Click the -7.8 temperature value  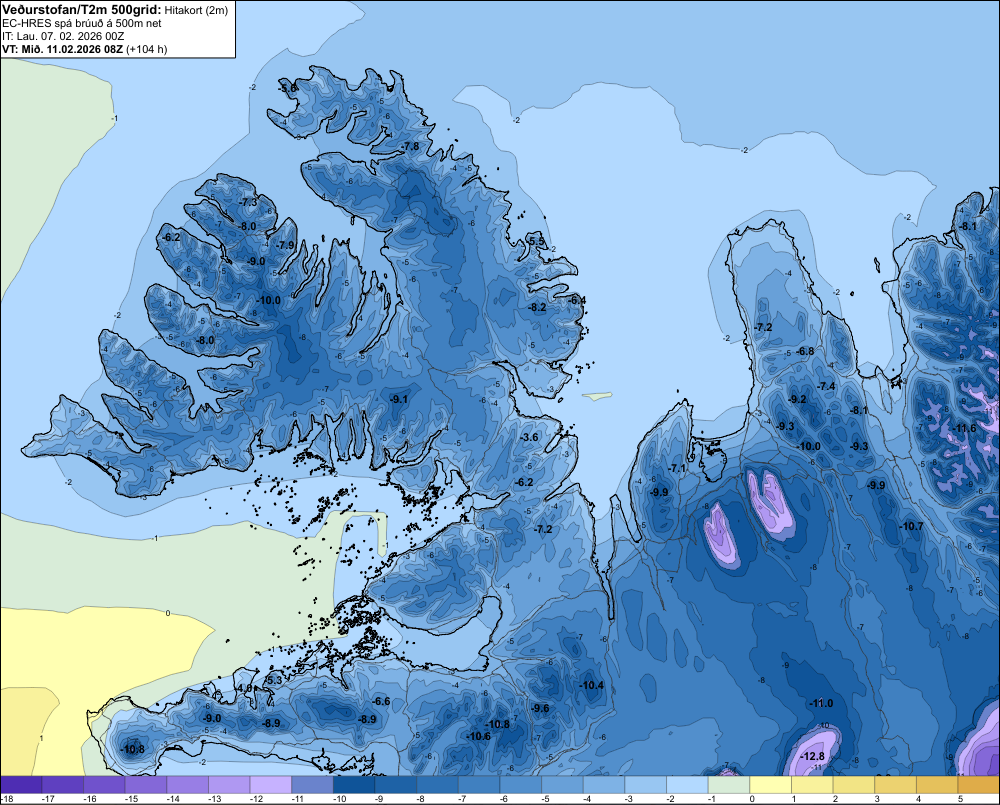(411, 146)
